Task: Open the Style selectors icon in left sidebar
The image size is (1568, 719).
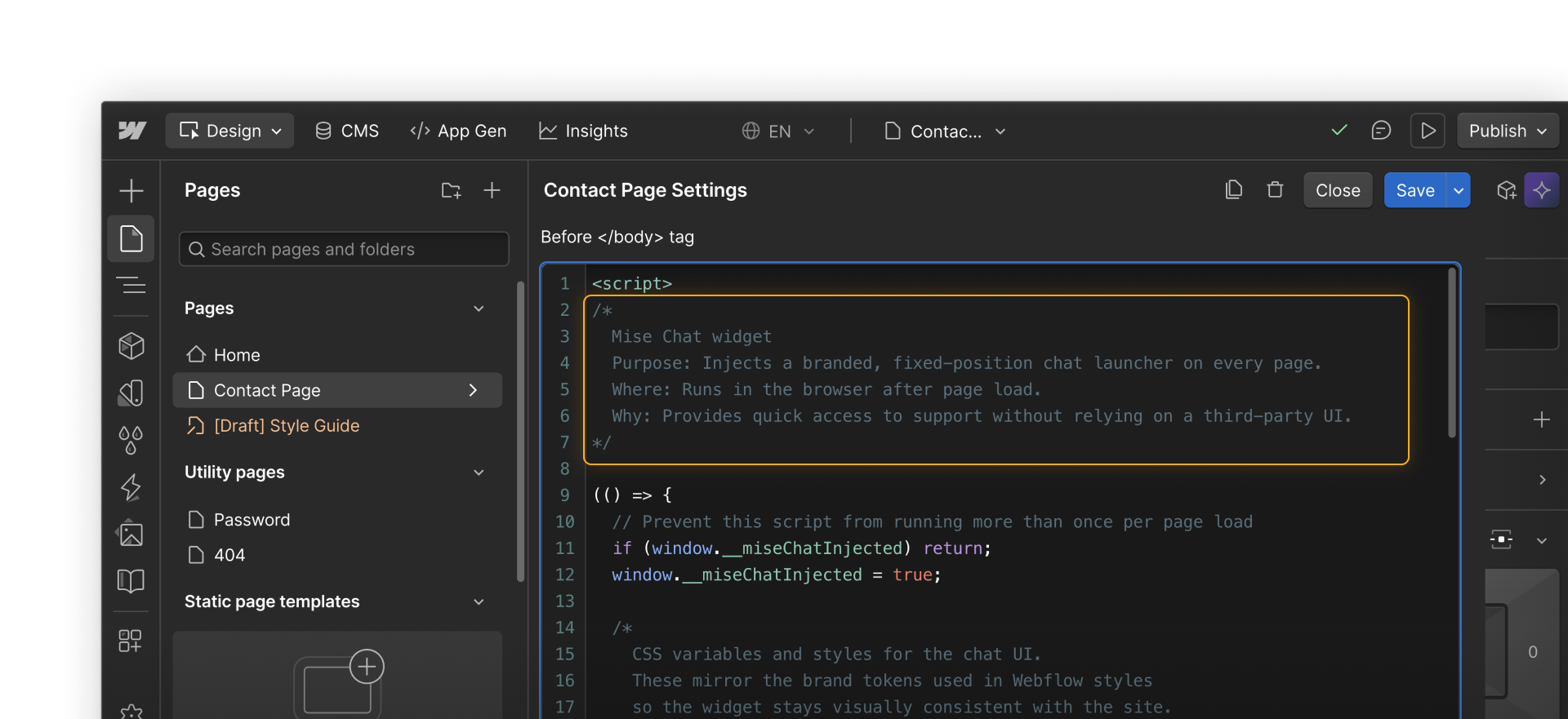Action: [x=131, y=393]
